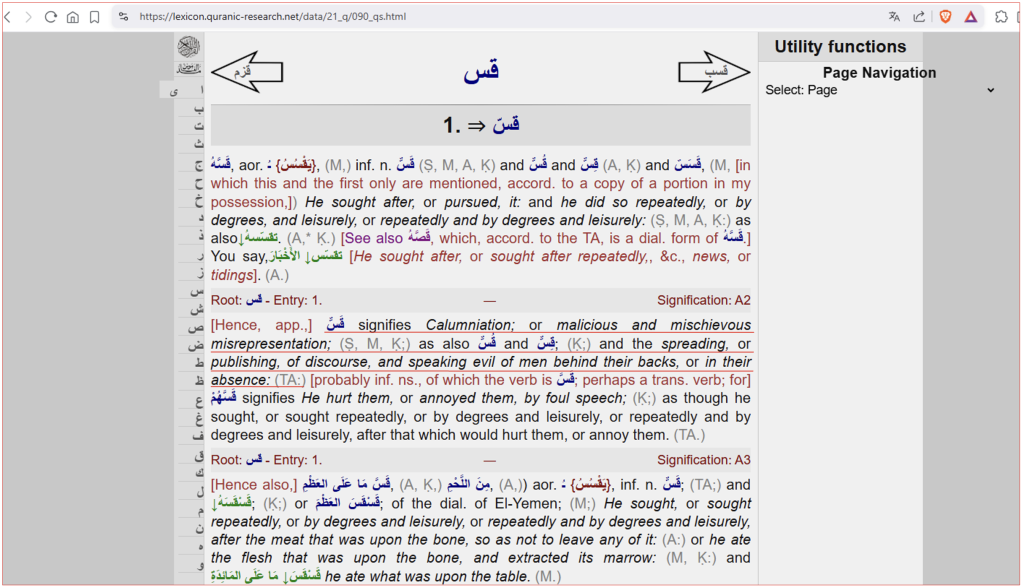This screenshot has width=1024, height=588.
Task: Click the Brave Rewards triangle icon
Action: click(971, 17)
